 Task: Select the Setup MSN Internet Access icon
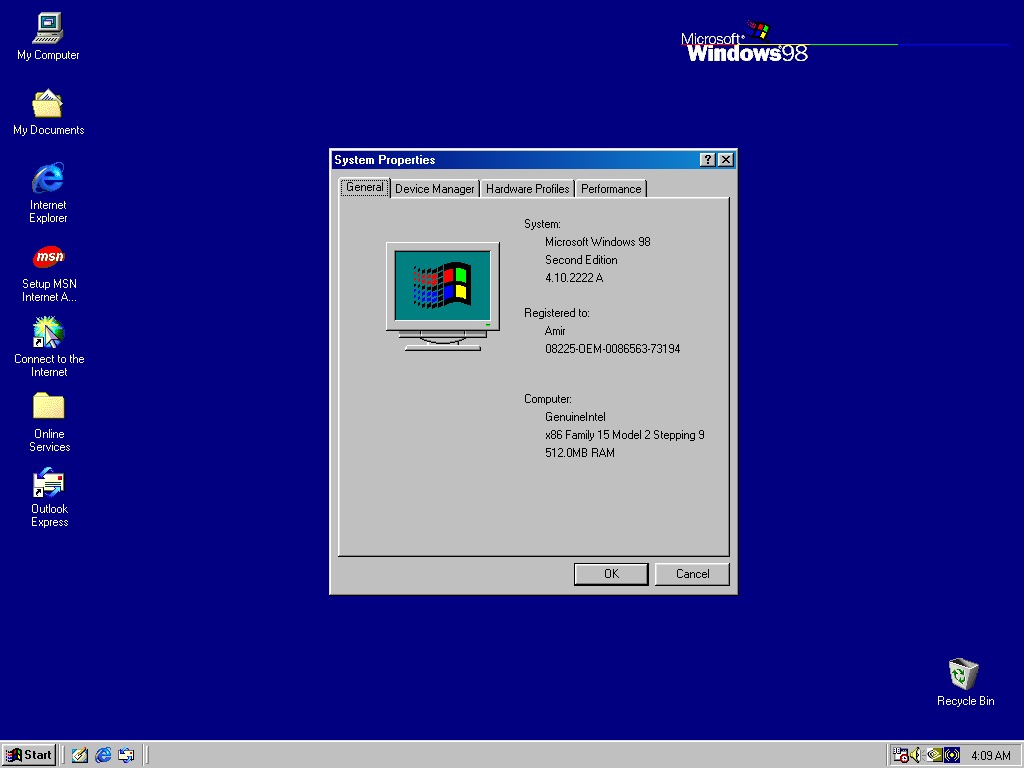pyautogui.click(x=48, y=258)
